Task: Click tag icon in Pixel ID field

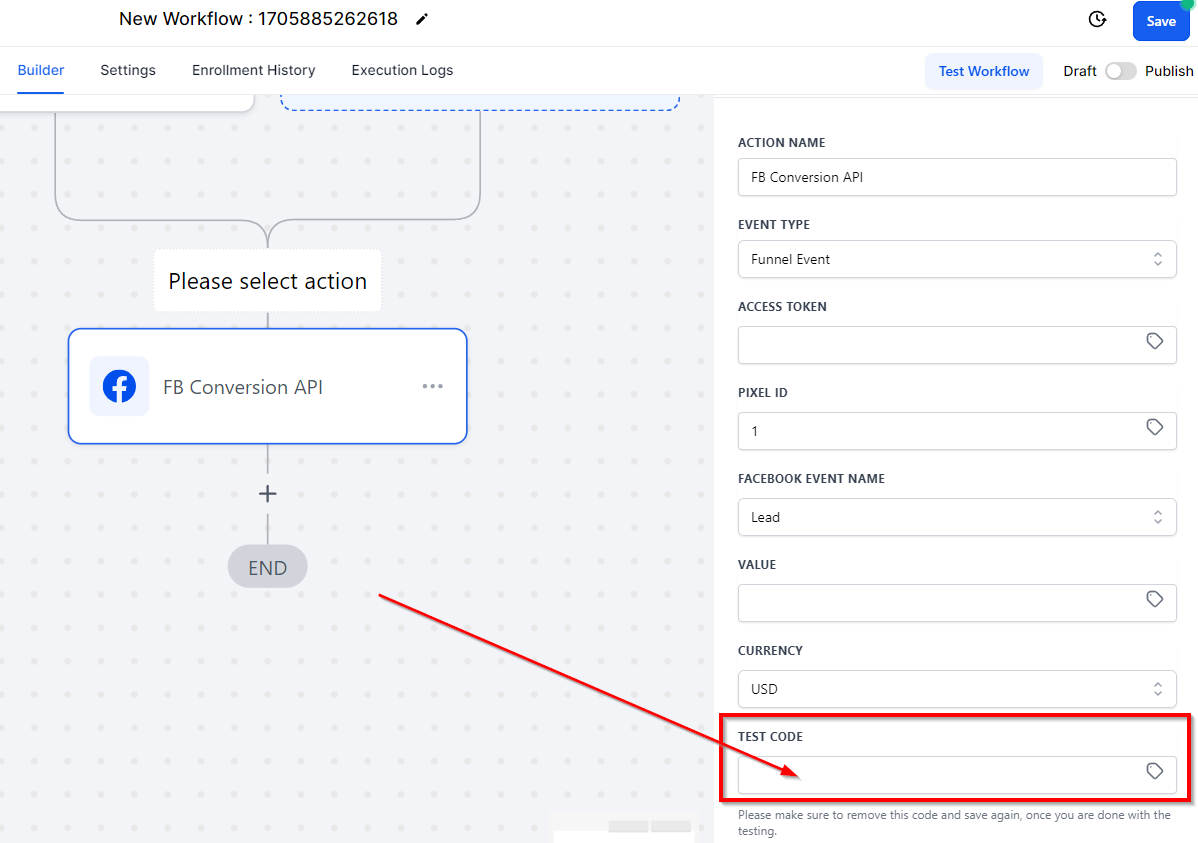Action: [1154, 427]
